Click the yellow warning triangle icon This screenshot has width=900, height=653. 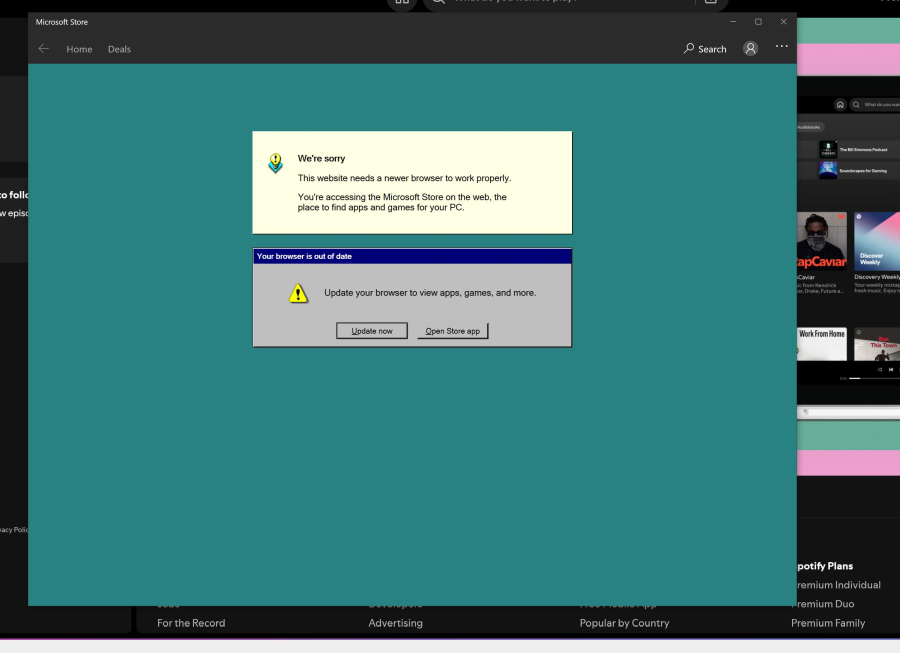[298, 293]
